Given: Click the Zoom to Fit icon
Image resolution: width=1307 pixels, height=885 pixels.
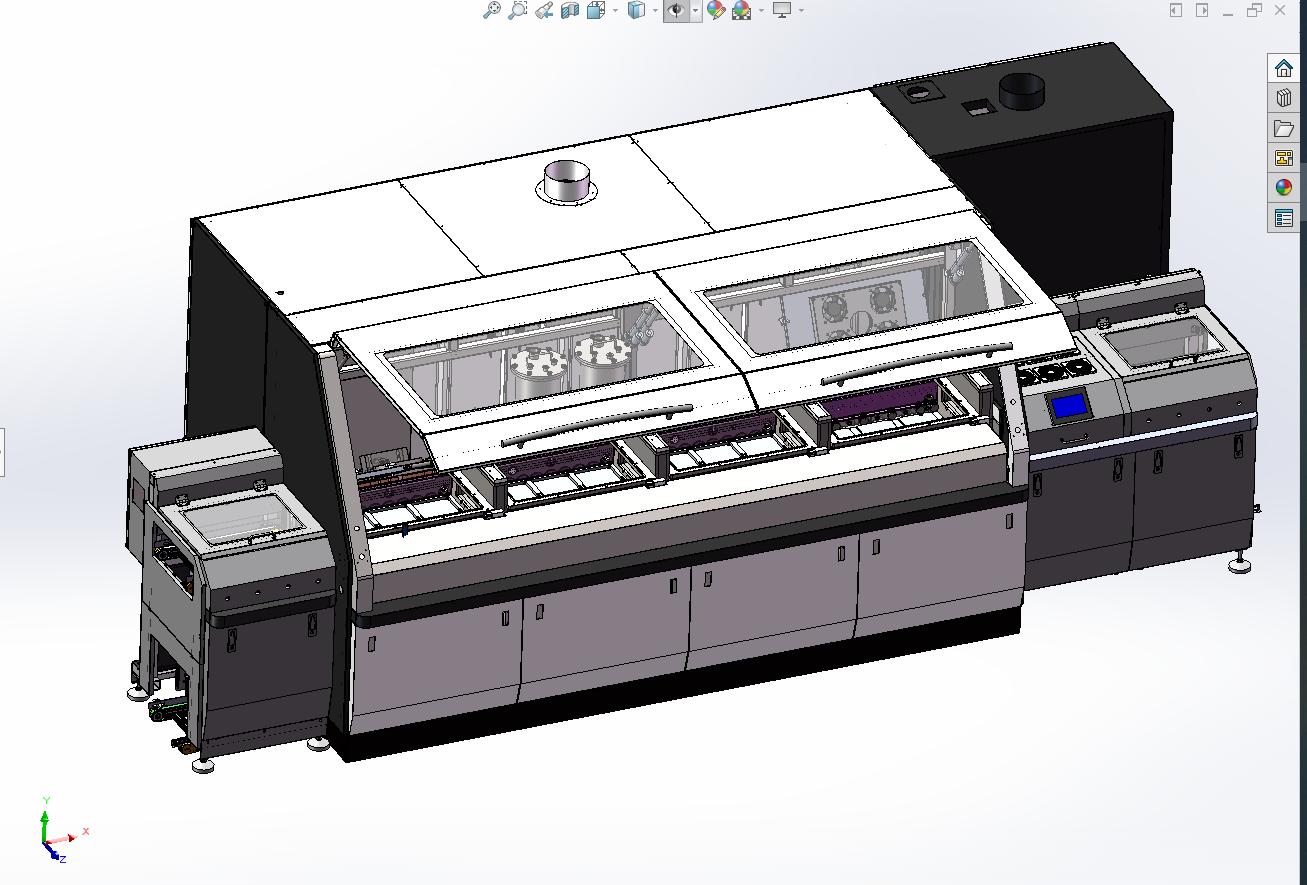Looking at the screenshot, I should pos(491,10).
